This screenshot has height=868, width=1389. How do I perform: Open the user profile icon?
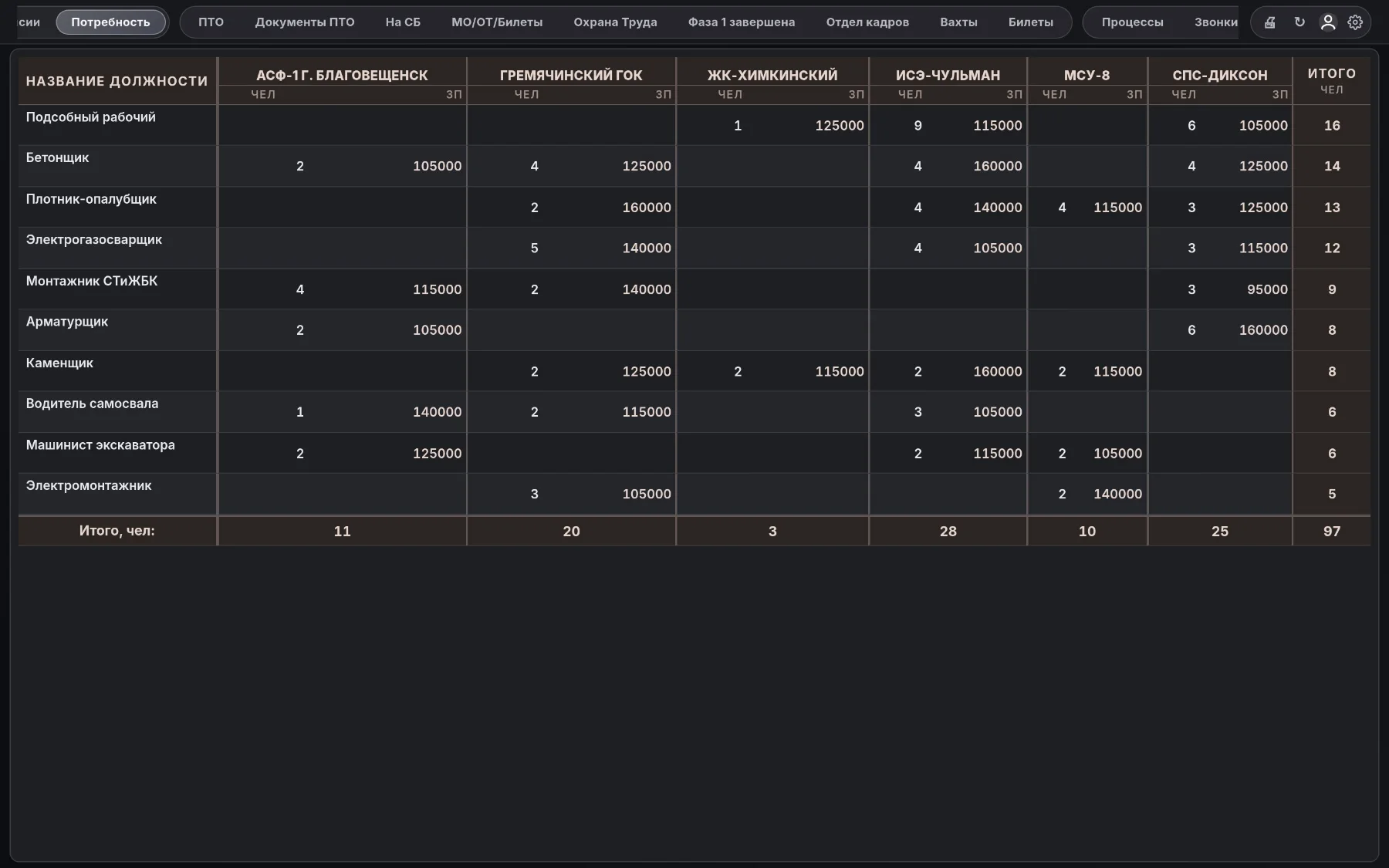pos(1328,22)
